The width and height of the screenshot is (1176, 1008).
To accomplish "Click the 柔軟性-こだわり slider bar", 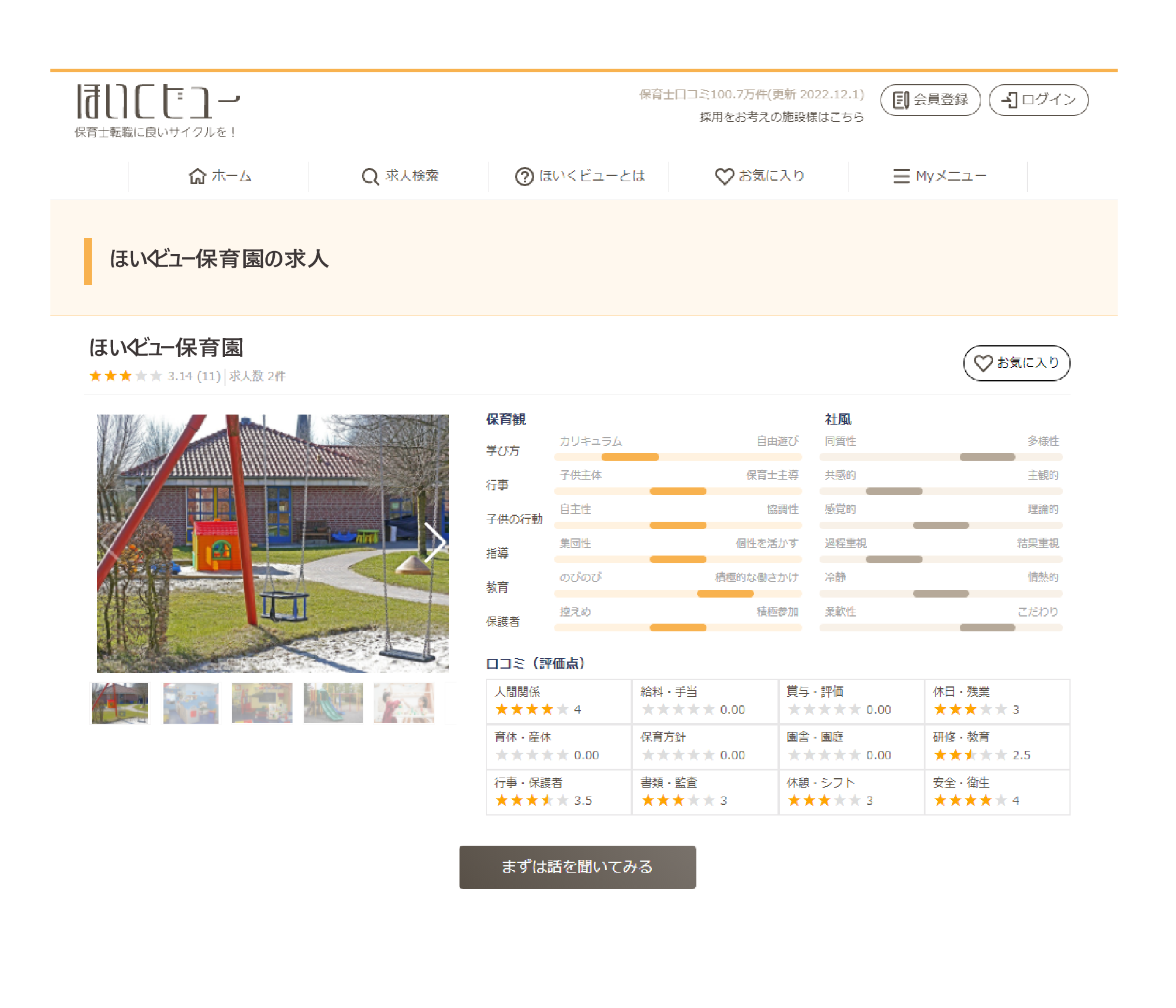I will [941, 627].
